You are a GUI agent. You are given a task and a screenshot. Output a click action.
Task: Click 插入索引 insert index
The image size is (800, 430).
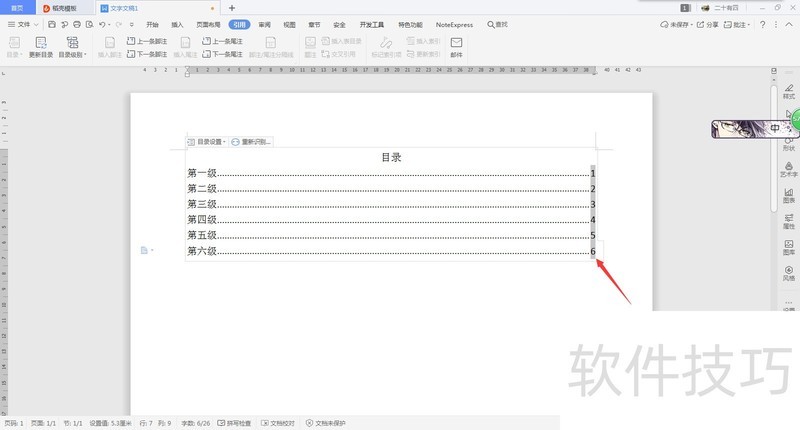[423, 41]
